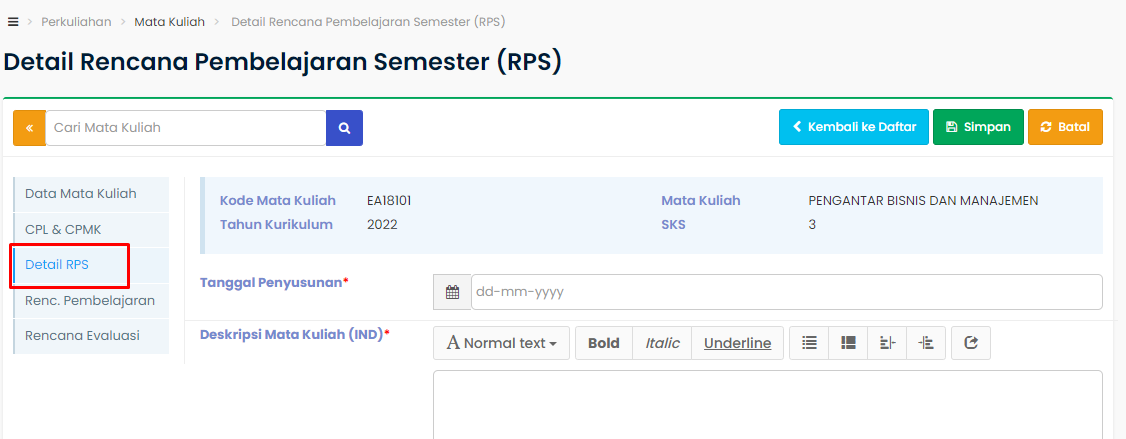Toggle Bold formatting
The width and height of the screenshot is (1126, 439).
tap(603, 343)
